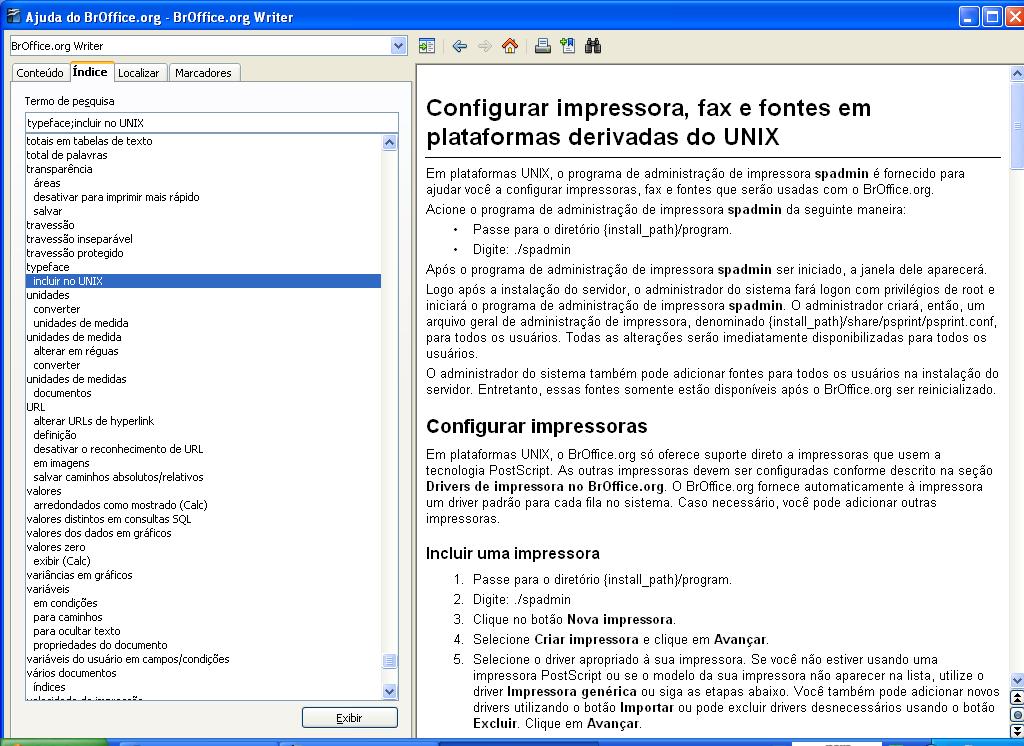Open the Localizar tab
Screen dimensions: 1024x746
point(138,73)
